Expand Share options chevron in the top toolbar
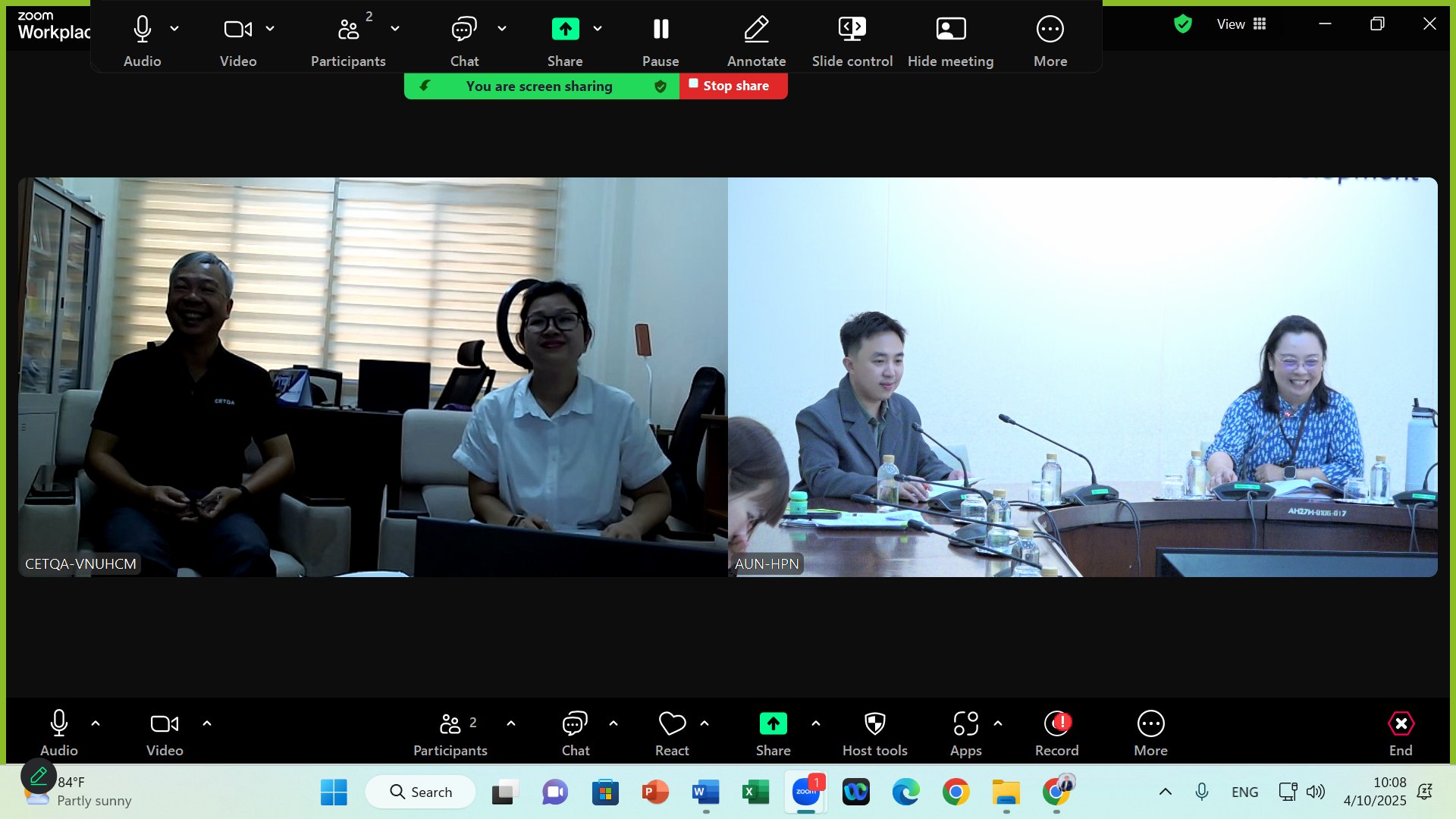The image size is (1456, 819). point(598,29)
